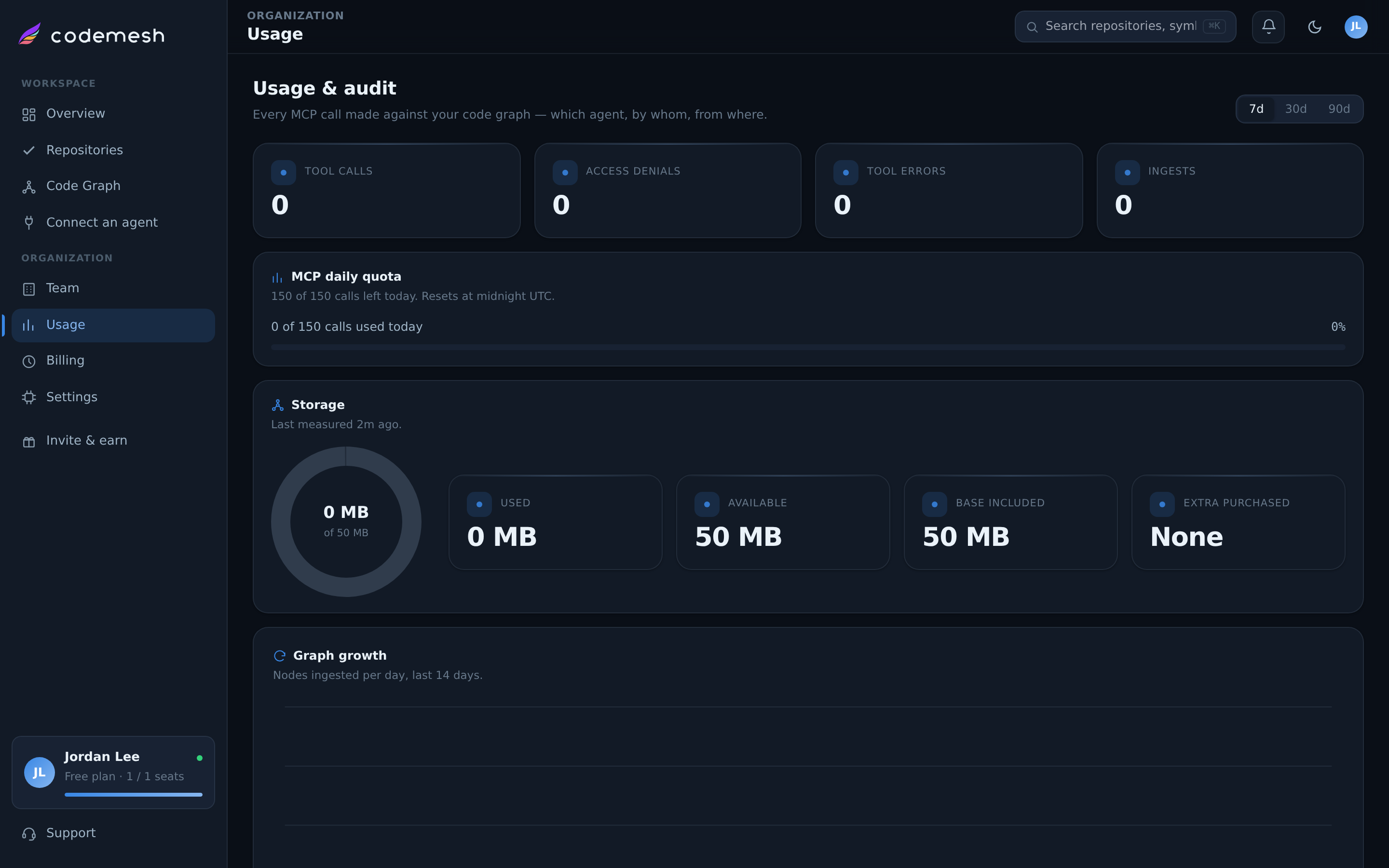Click the Settings chip icon
The width and height of the screenshot is (1389, 868).
pyautogui.click(x=29, y=397)
